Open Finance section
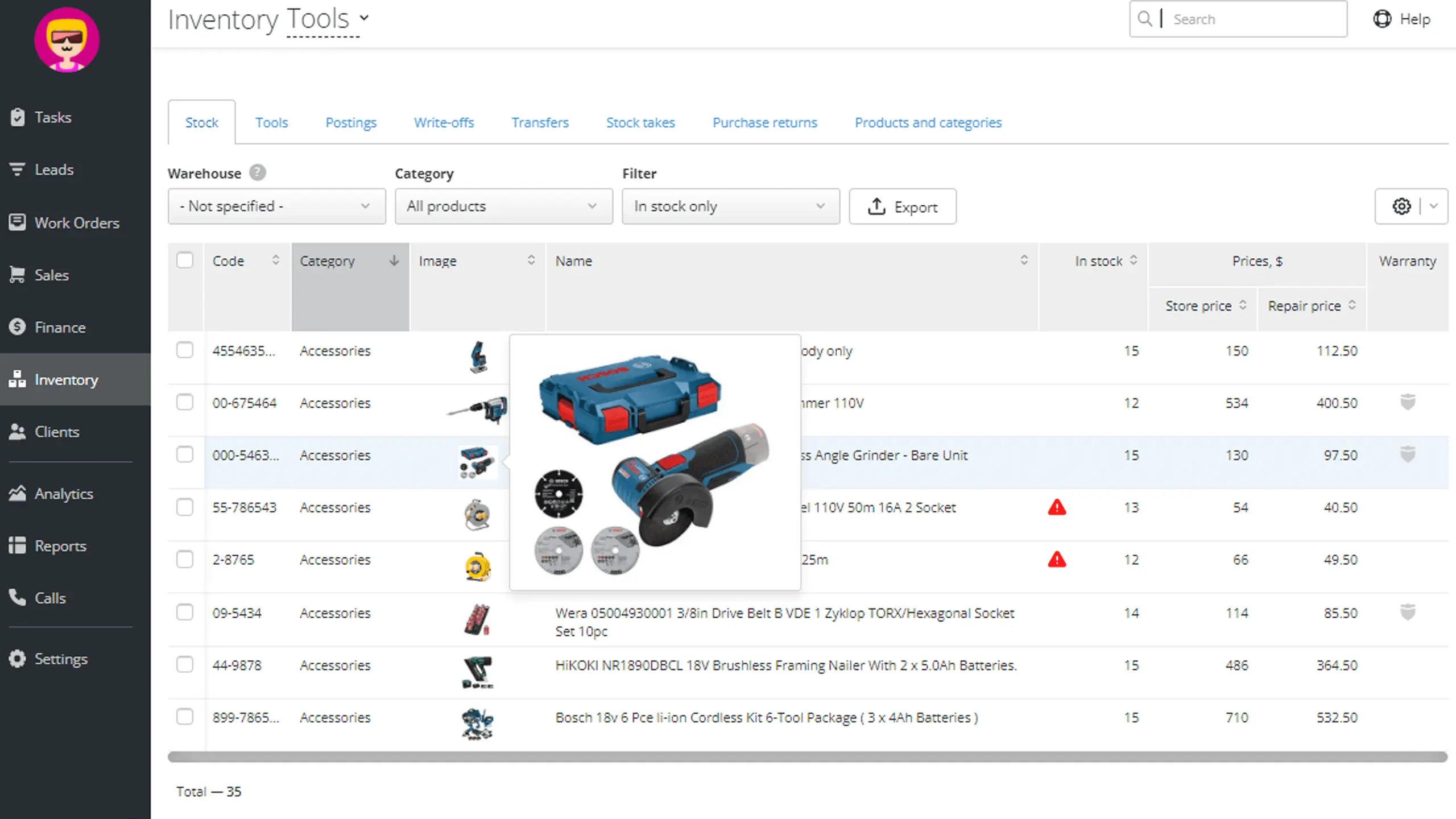 point(48,327)
